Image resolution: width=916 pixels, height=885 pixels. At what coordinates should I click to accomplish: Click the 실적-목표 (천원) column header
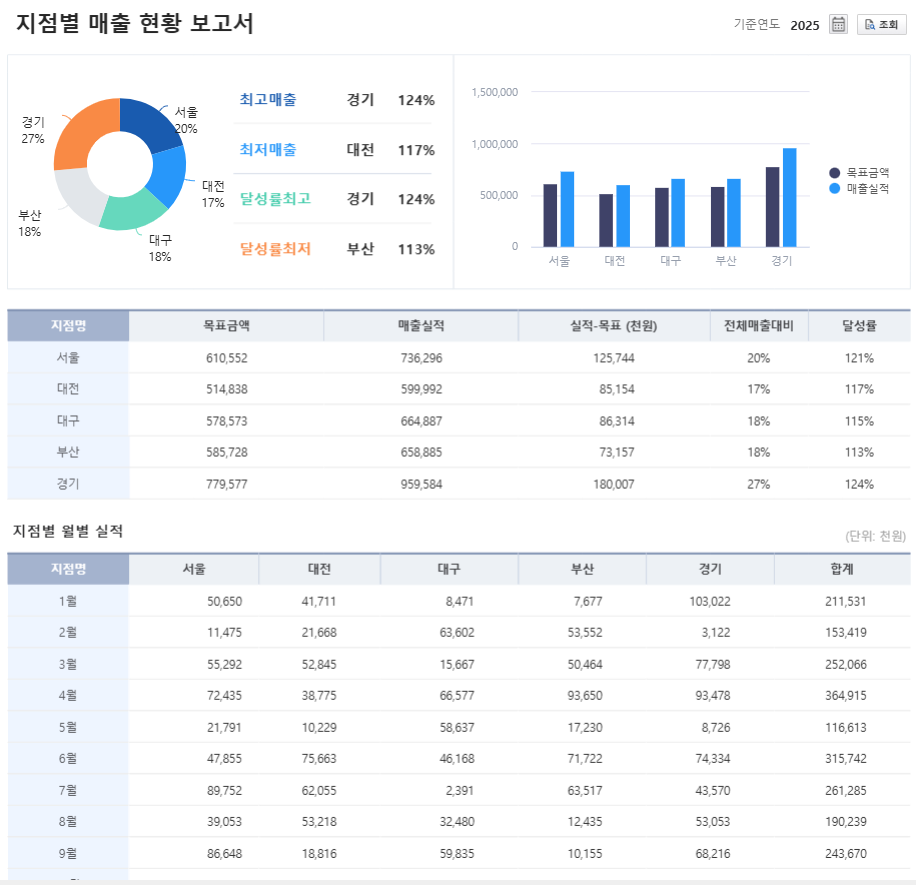pyautogui.click(x=613, y=326)
